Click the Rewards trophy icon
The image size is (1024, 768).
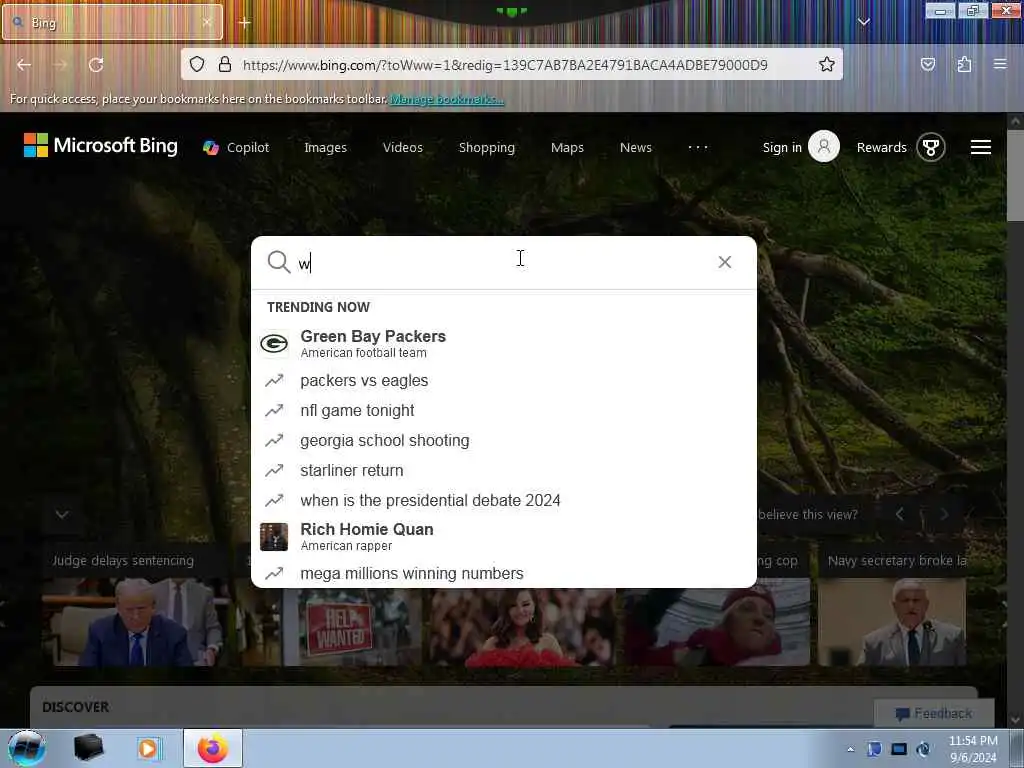click(931, 147)
